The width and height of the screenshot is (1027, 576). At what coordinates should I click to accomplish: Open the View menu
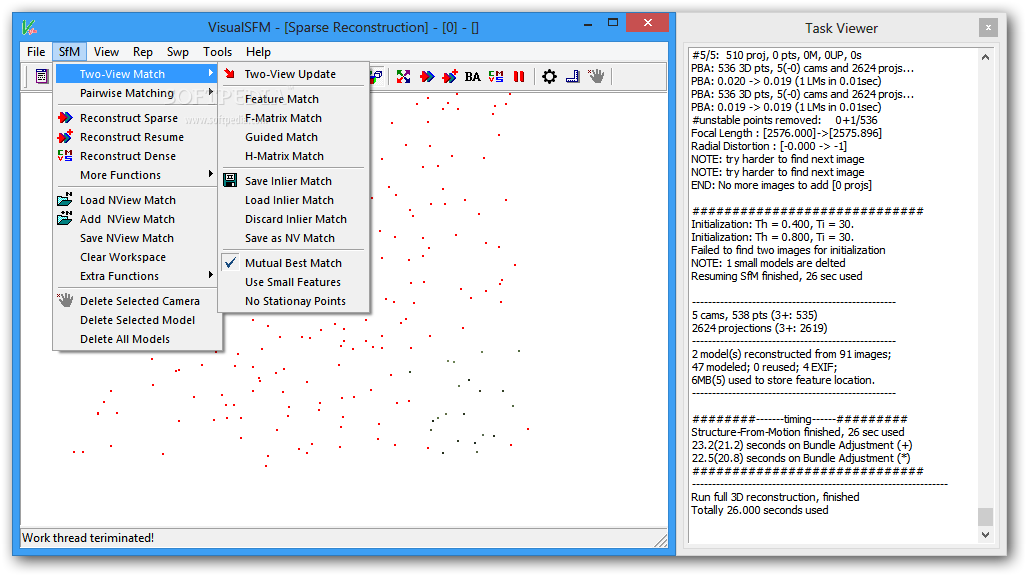[x=106, y=52]
